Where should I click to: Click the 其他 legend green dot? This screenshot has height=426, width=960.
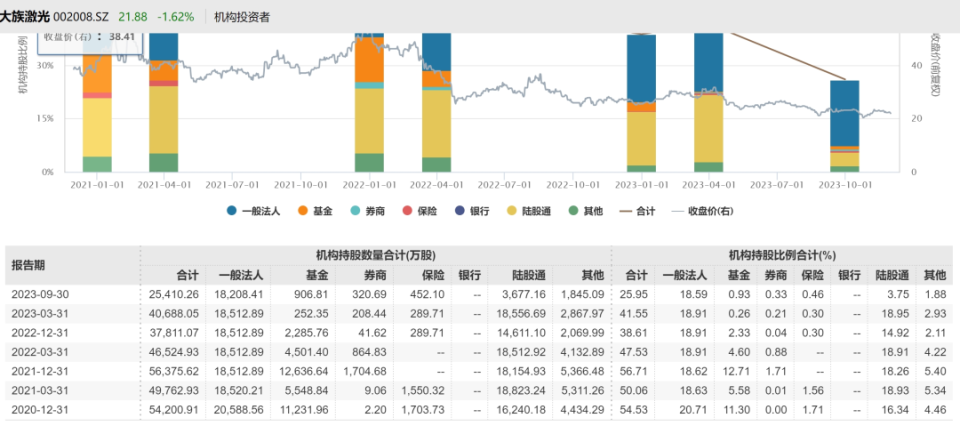[573, 211]
